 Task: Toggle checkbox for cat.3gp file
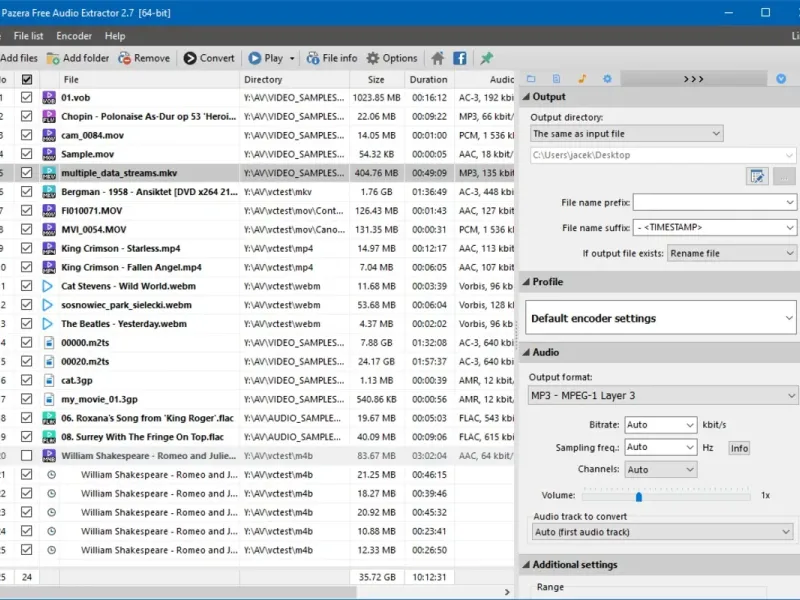click(27, 380)
